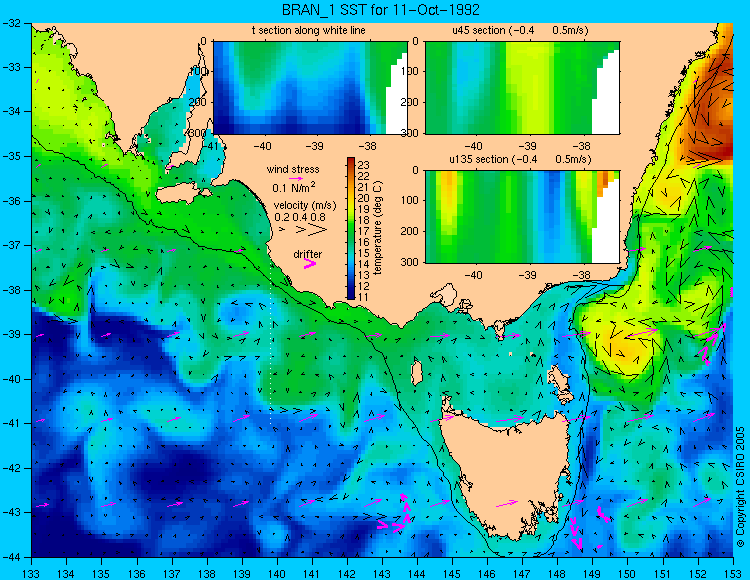Click the latitude tick label -35

(x=12, y=156)
